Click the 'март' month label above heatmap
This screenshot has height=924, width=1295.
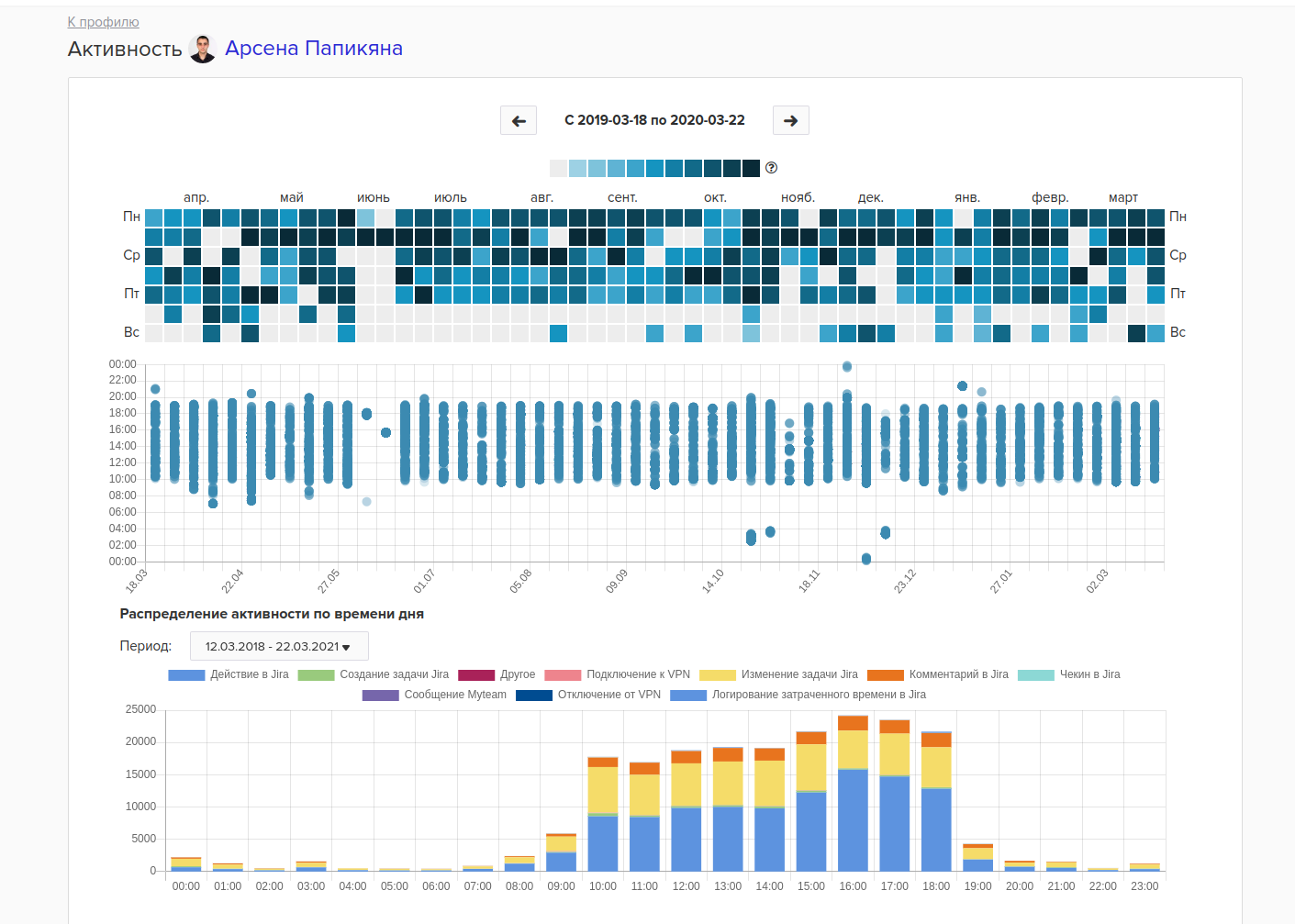1123,197
